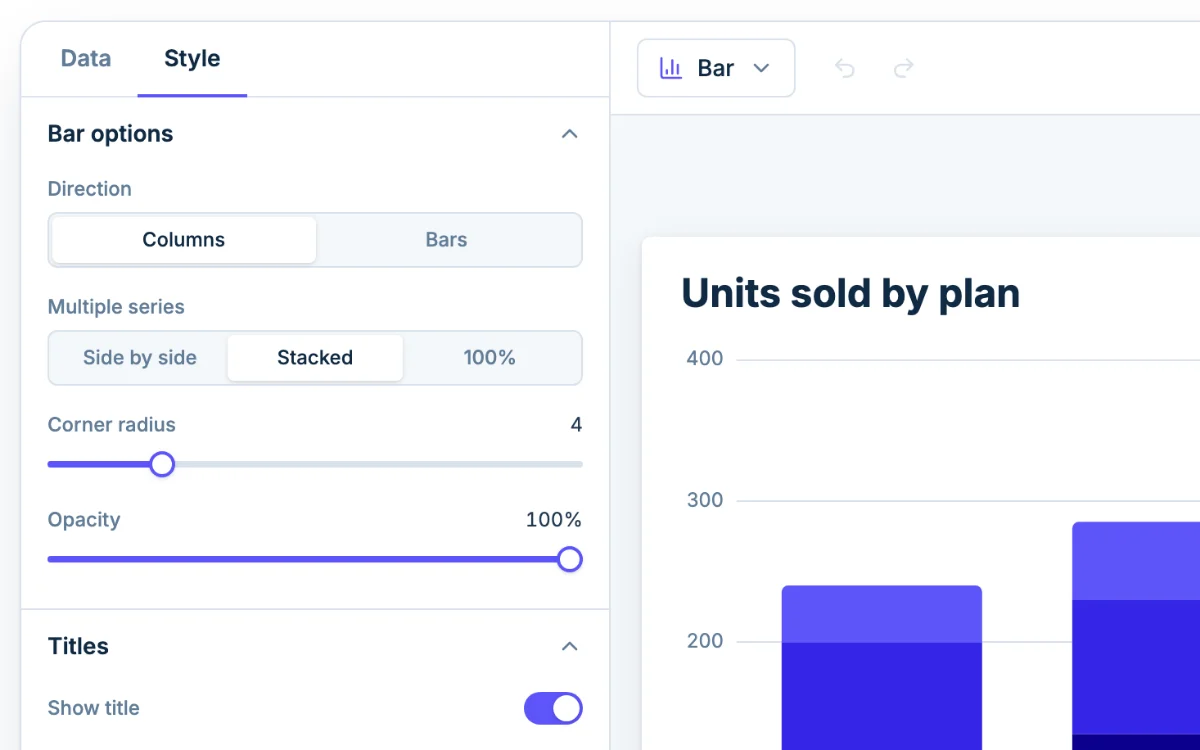Click the redo arrow icon
Image resolution: width=1200 pixels, height=750 pixels.
point(904,68)
